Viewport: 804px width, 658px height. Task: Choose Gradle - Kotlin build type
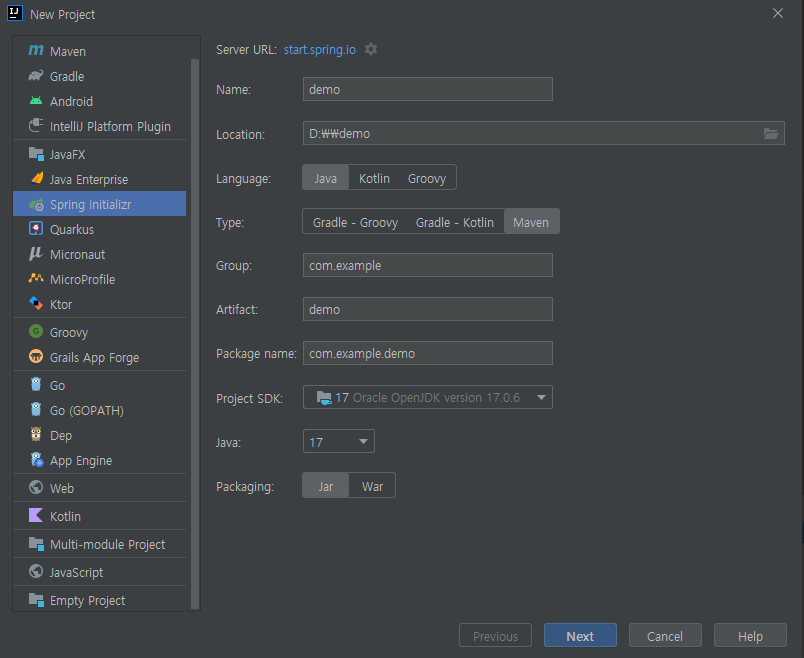coord(455,222)
